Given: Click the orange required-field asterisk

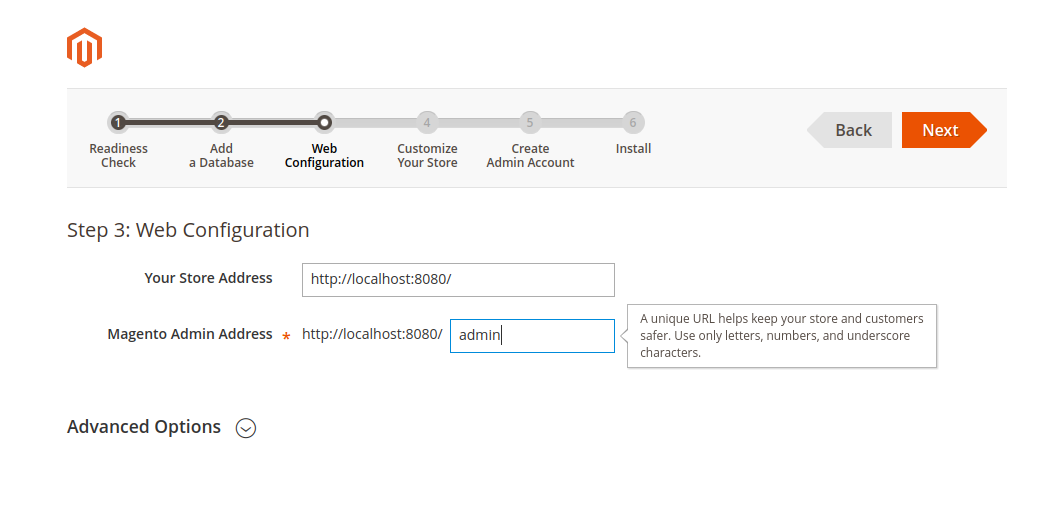Looking at the screenshot, I should [286, 337].
